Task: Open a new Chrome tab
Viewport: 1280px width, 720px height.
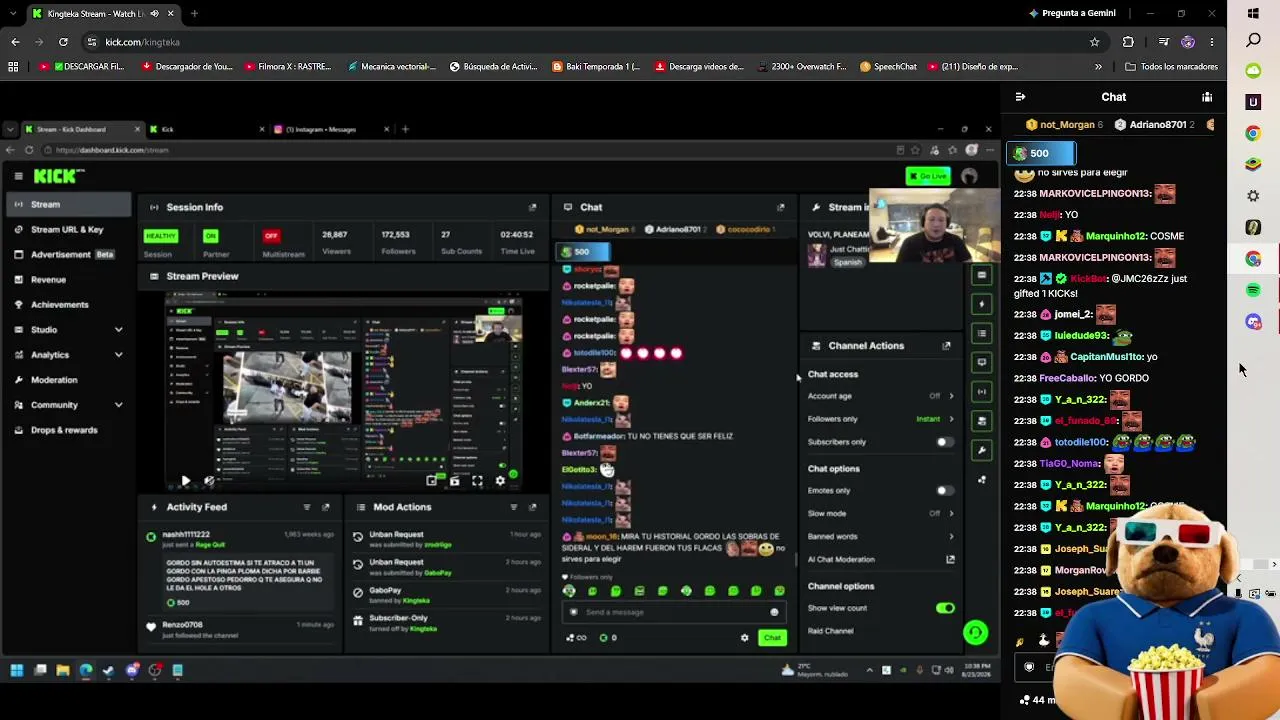Action: pos(194,13)
